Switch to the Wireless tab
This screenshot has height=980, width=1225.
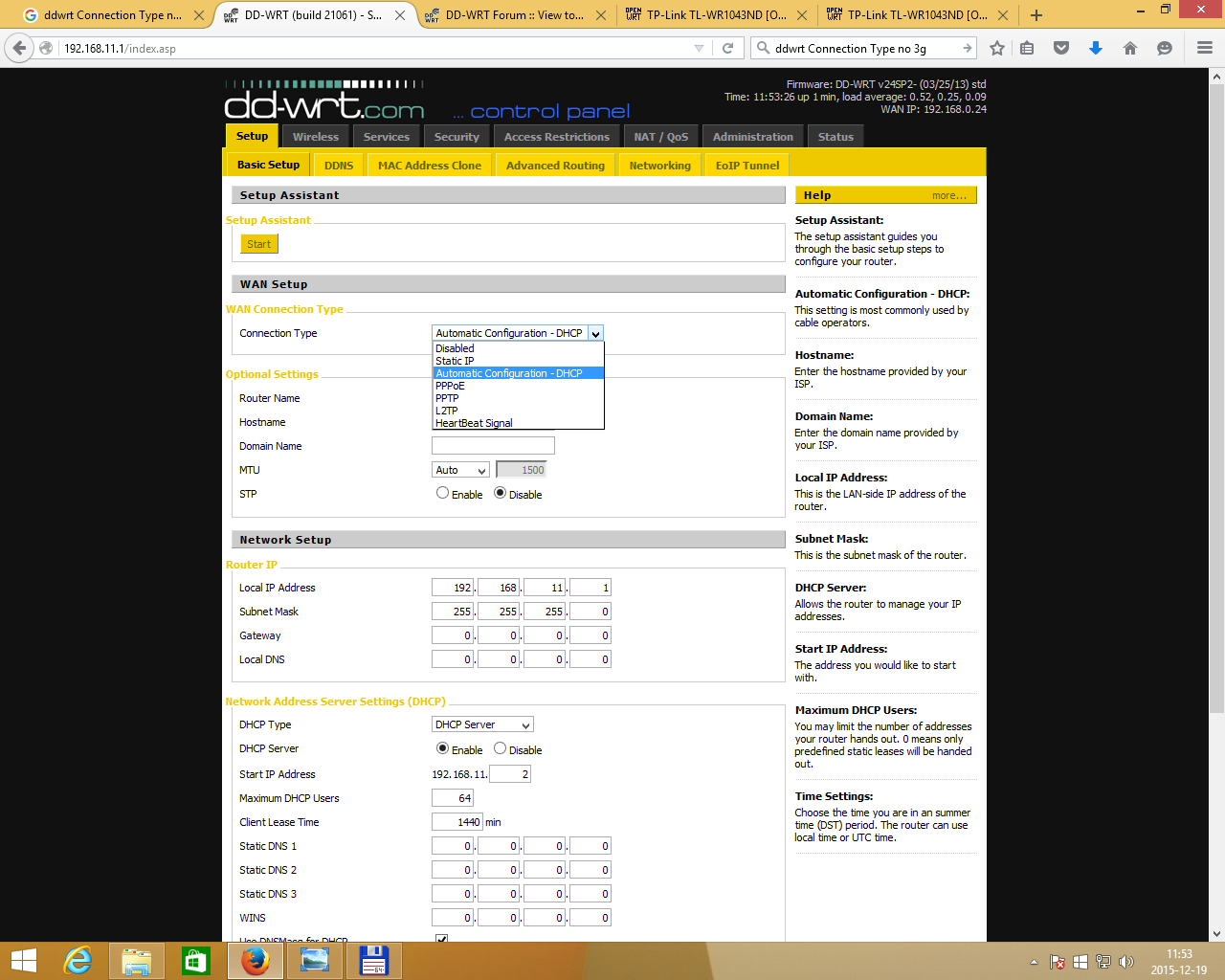pos(315,136)
